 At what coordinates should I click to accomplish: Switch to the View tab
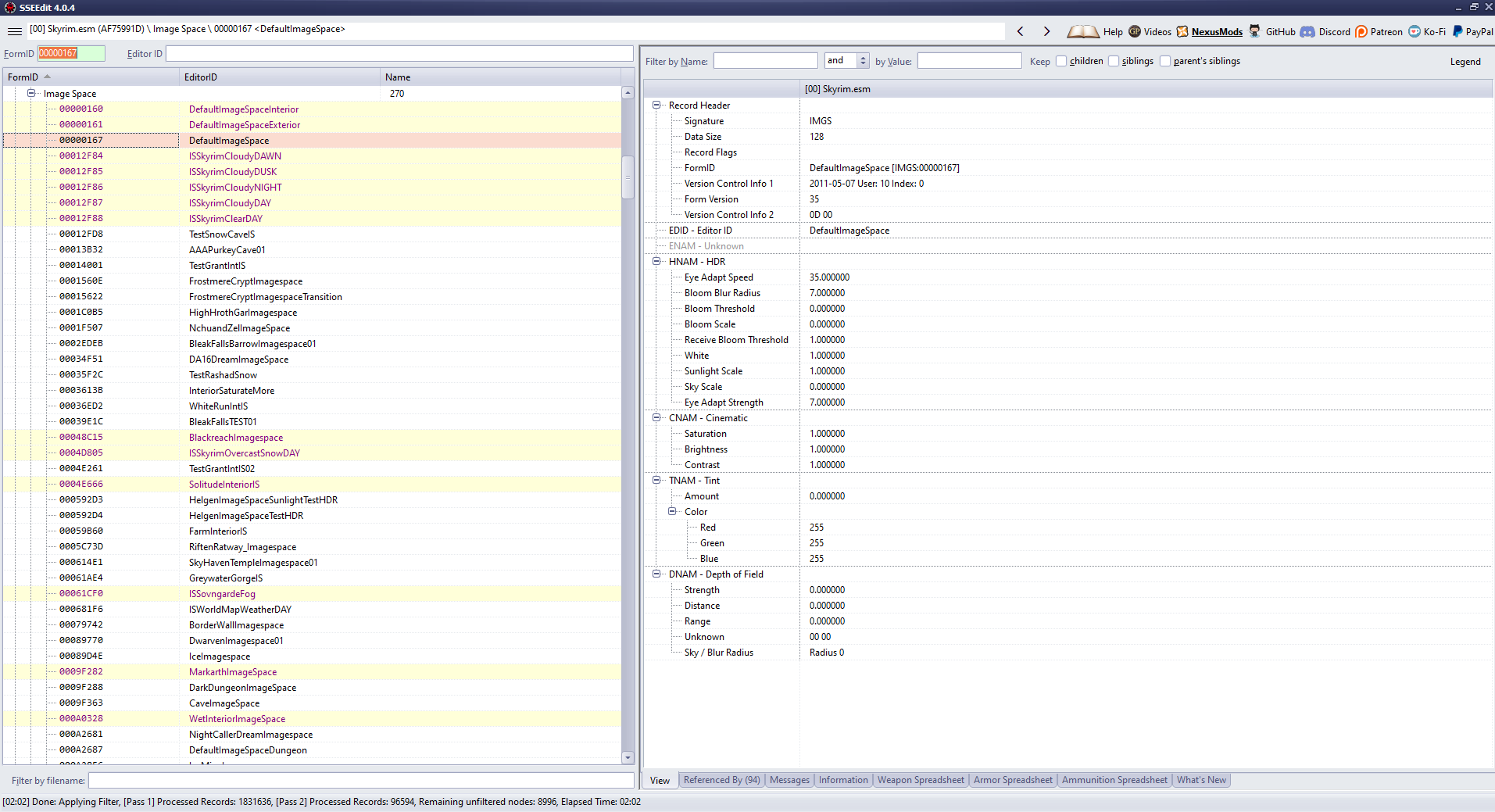pyautogui.click(x=660, y=780)
